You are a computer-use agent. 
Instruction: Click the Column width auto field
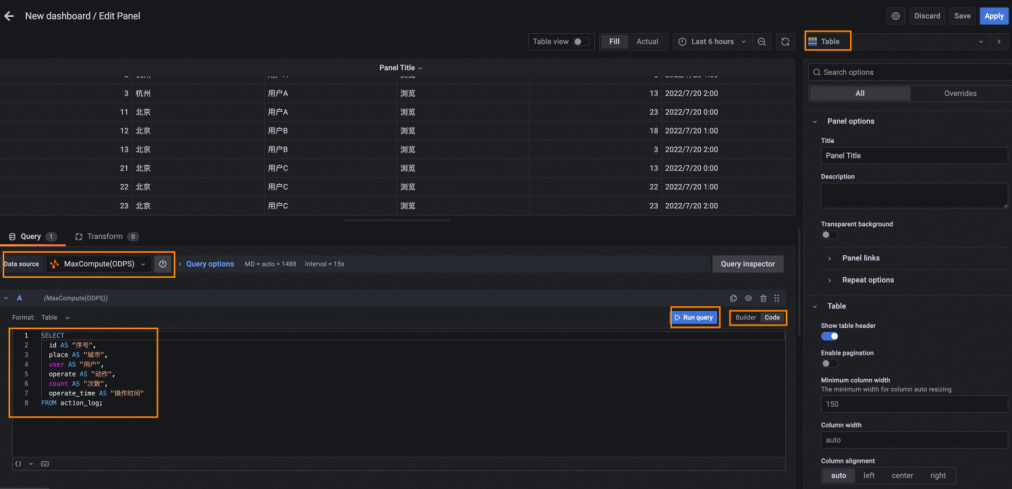pyautogui.click(x=914, y=440)
